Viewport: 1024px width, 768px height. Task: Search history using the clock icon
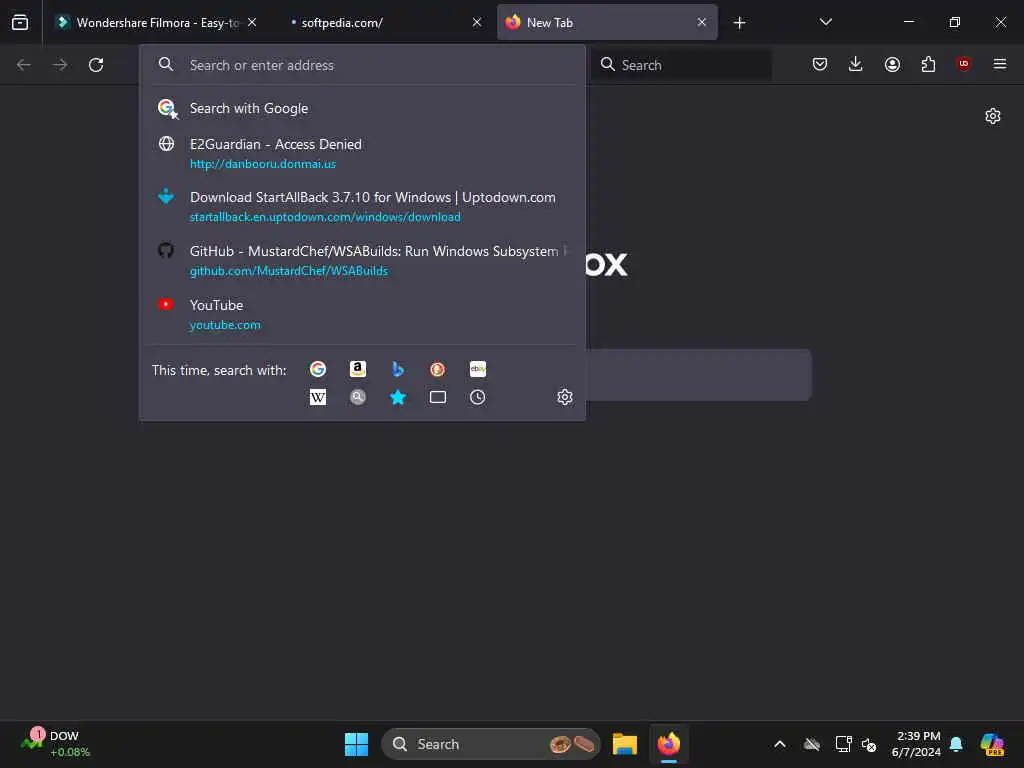[477, 397]
